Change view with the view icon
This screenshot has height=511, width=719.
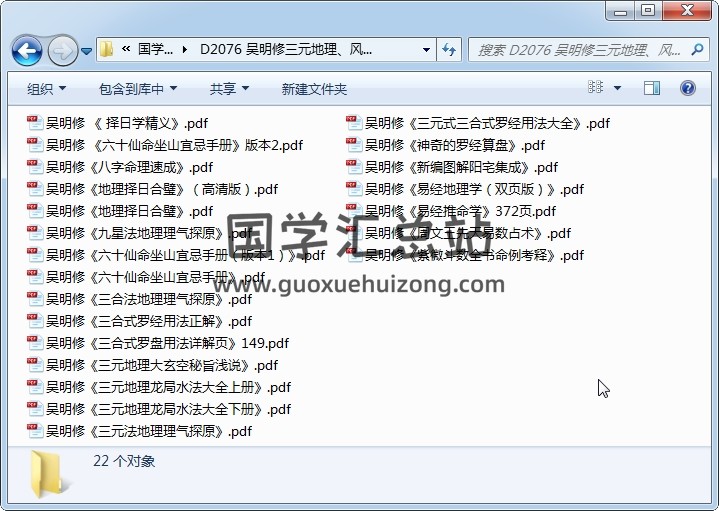tap(595, 87)
